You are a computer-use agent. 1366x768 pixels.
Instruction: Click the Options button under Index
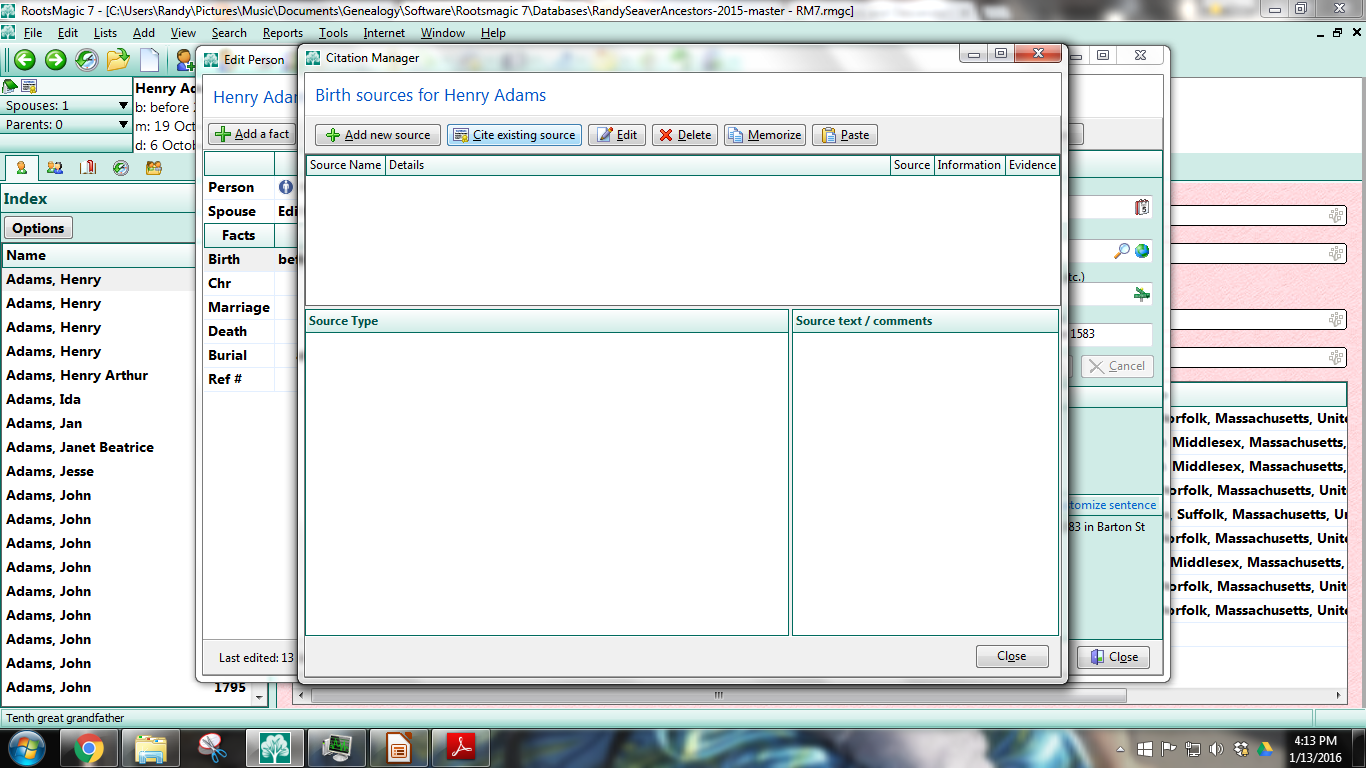click(x=39, y=228)
